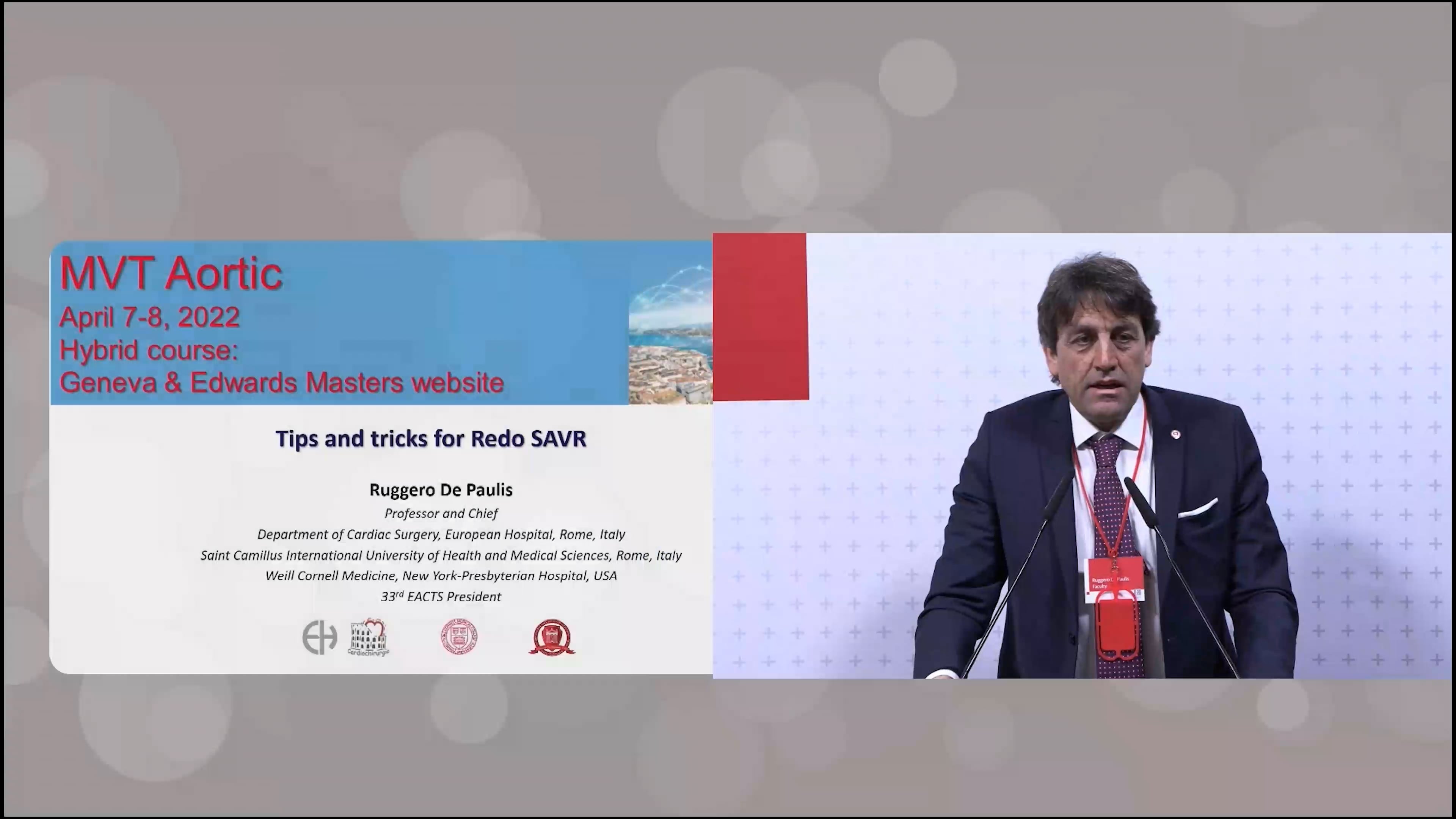Click 'Tips and tricks for Redo SAVR' title
The width and height of the screenshot is (1456, 819).
[431, 439]
